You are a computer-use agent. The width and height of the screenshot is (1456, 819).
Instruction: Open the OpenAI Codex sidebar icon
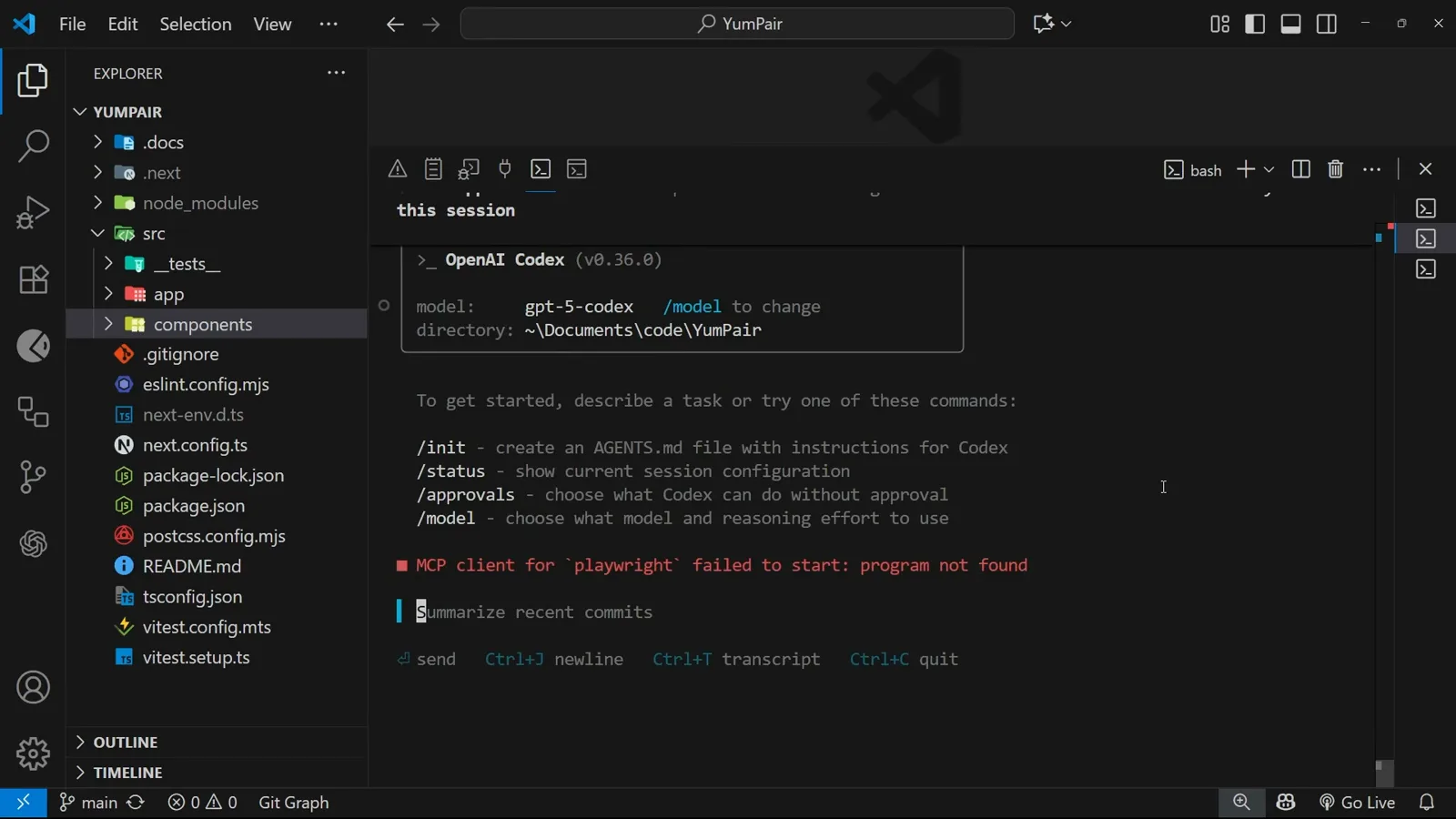point(33,544)
